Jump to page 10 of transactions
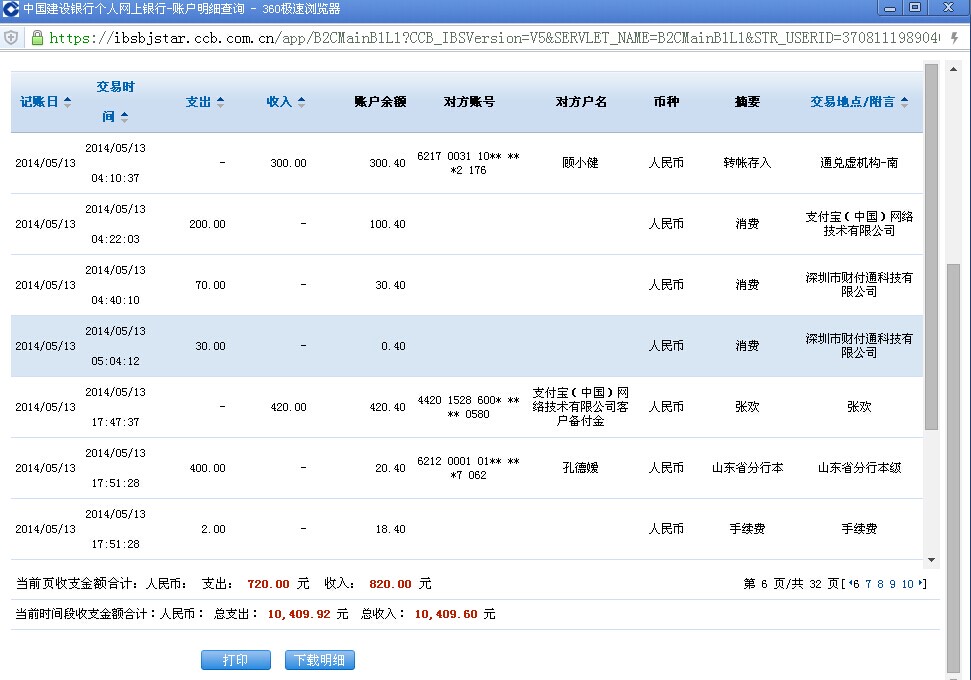 908,584
